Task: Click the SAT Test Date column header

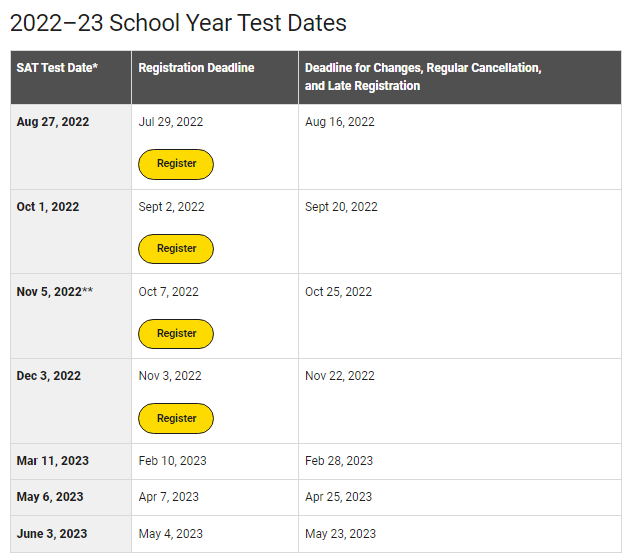Action: tap(57, 68)
